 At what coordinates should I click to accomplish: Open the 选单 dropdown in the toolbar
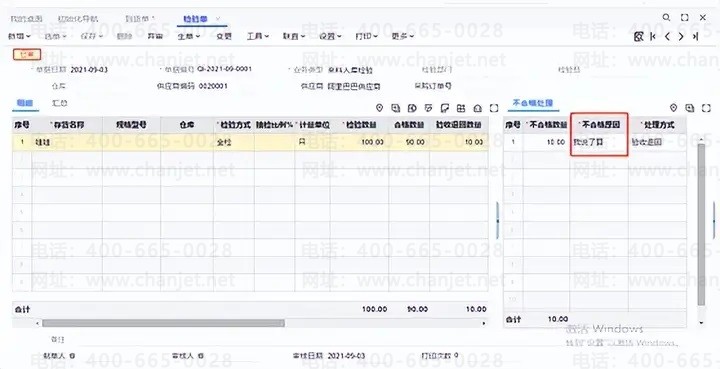pyautogui.click(x=55, y=36)
